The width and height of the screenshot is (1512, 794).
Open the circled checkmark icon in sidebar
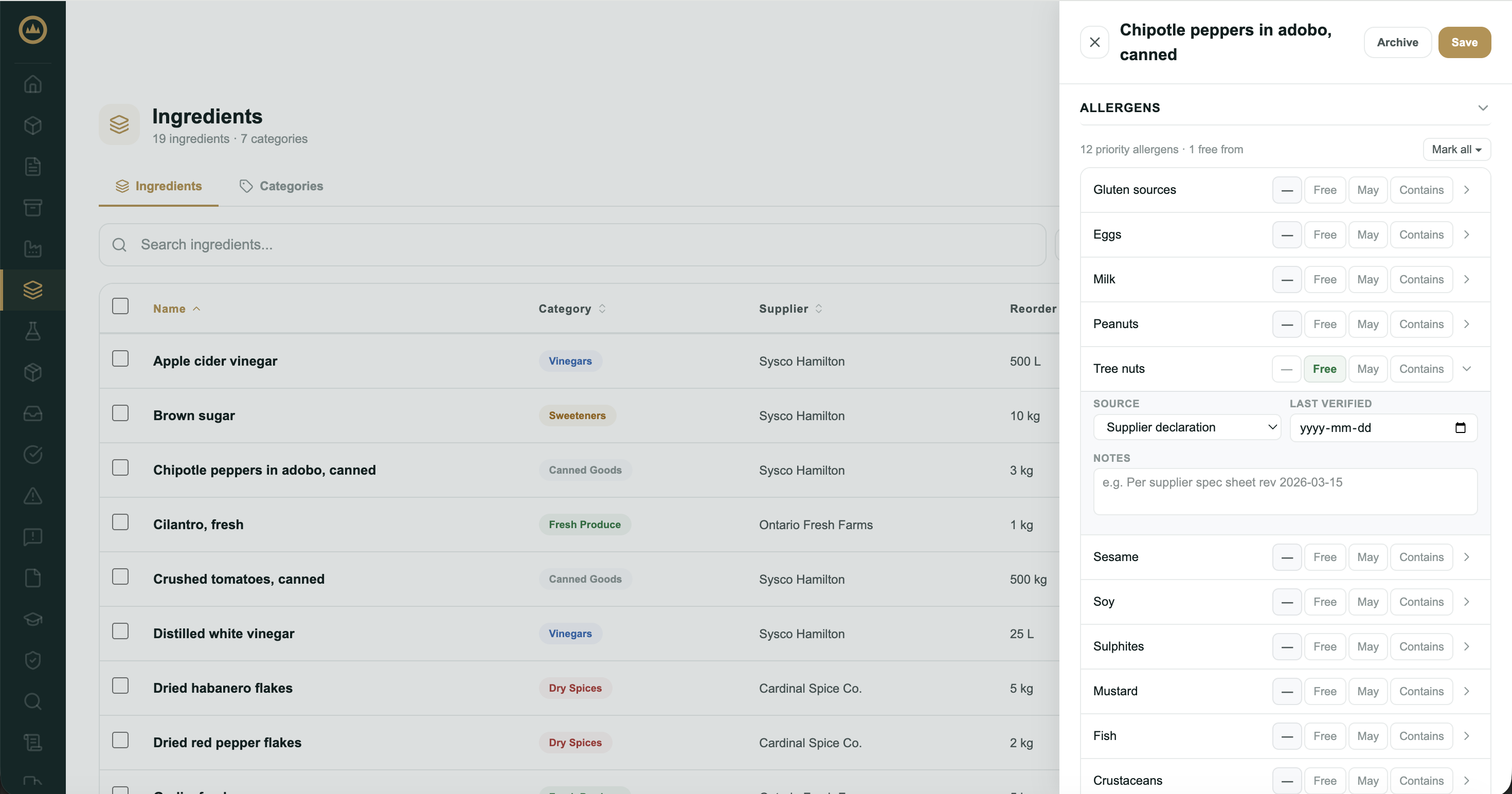pyautogui.click(x=33, y=455)
